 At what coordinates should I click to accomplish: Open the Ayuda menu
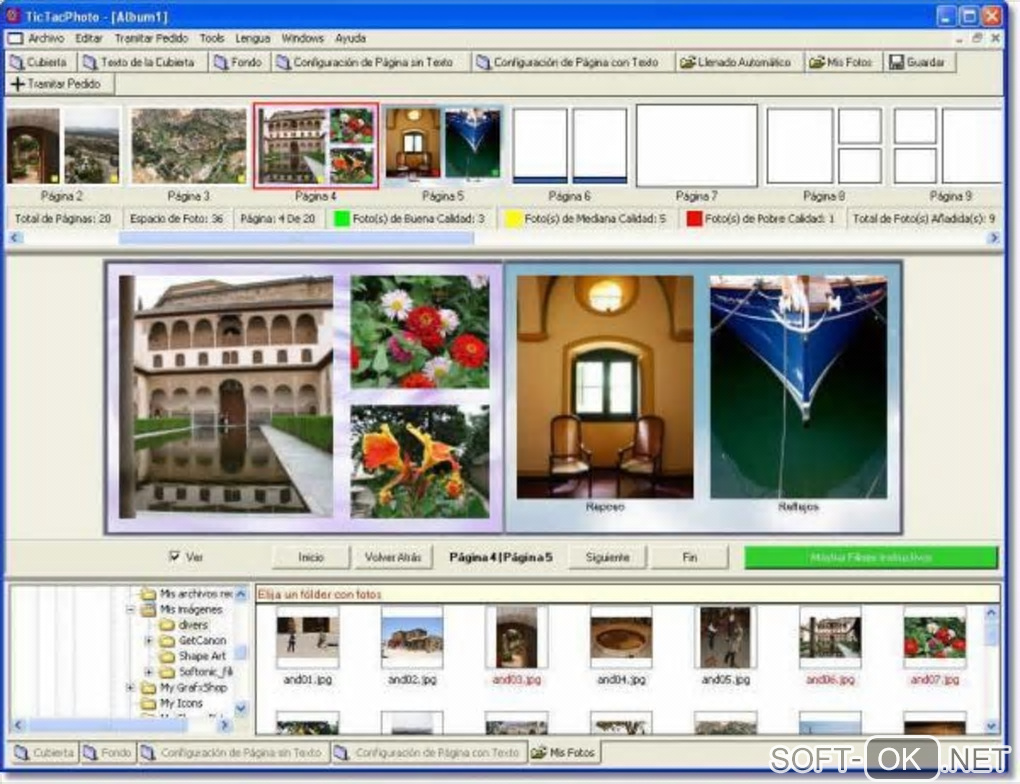(x=350, y=38)
